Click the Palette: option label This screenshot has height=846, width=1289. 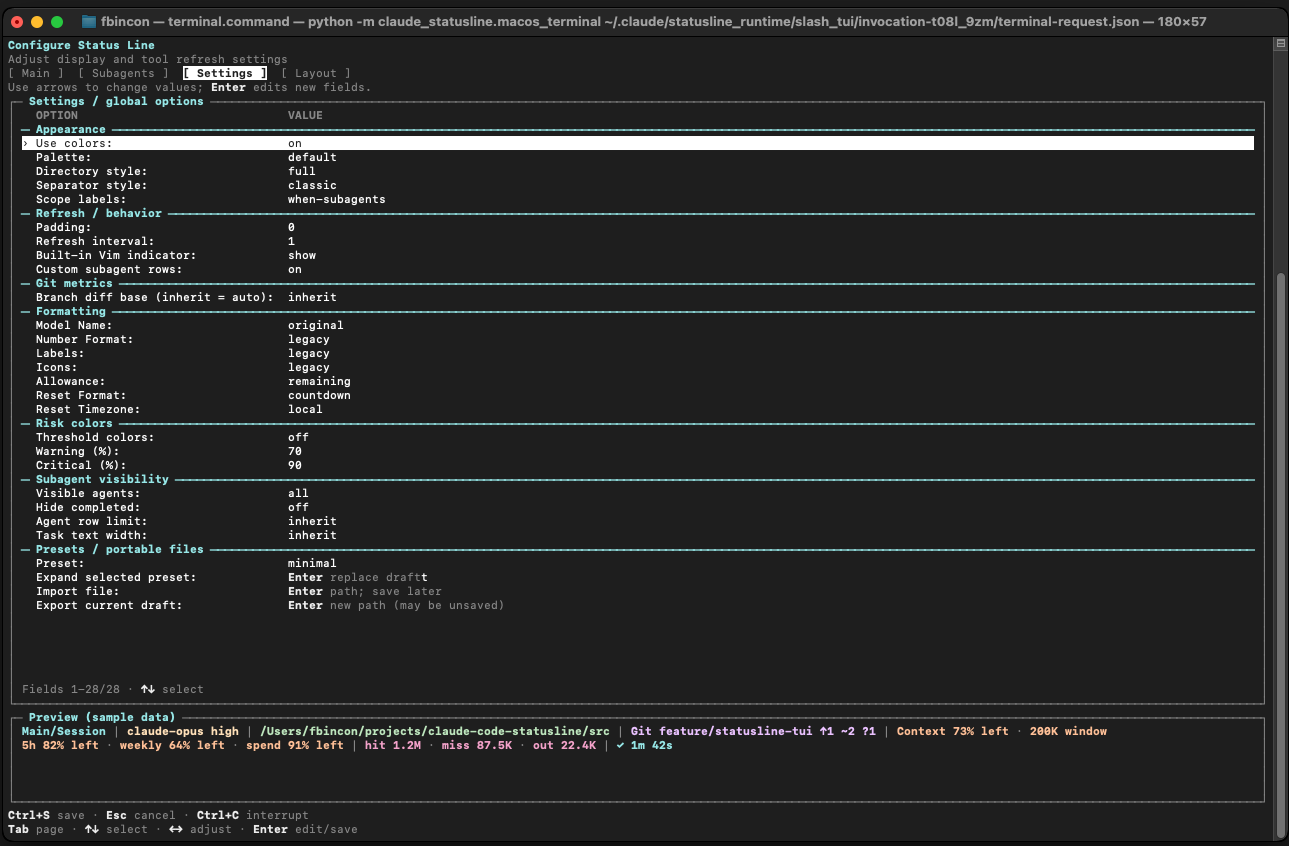[63, 157]
